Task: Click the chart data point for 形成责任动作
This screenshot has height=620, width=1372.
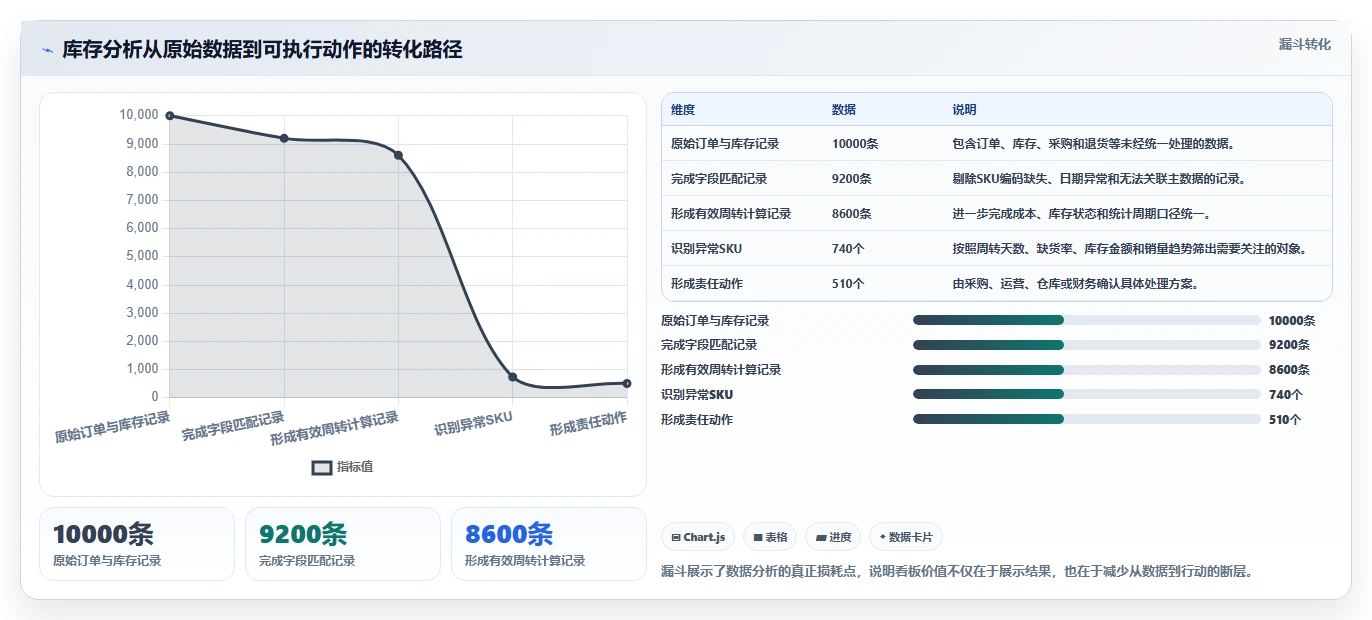Action: pyautogui.click(x=627, y=383)
